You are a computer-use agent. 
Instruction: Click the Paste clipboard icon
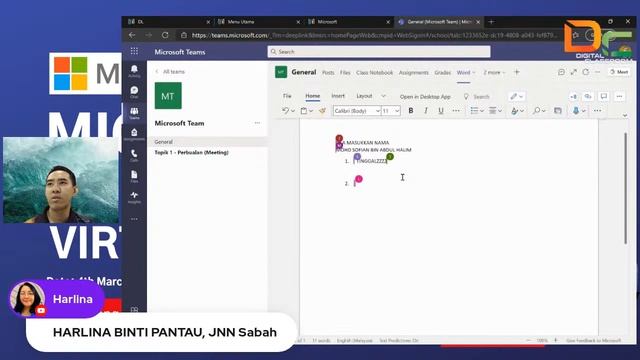click(x=304, y=111)
